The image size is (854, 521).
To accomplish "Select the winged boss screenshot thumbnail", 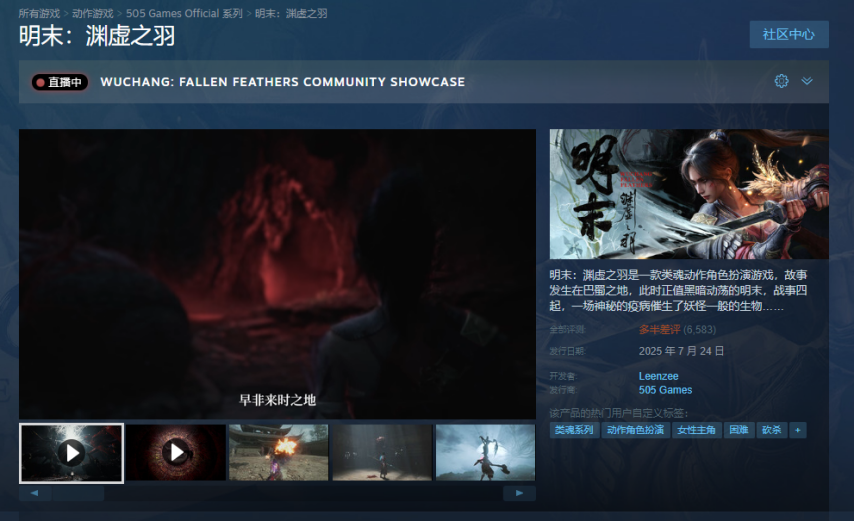I will [x=485, y=452].
